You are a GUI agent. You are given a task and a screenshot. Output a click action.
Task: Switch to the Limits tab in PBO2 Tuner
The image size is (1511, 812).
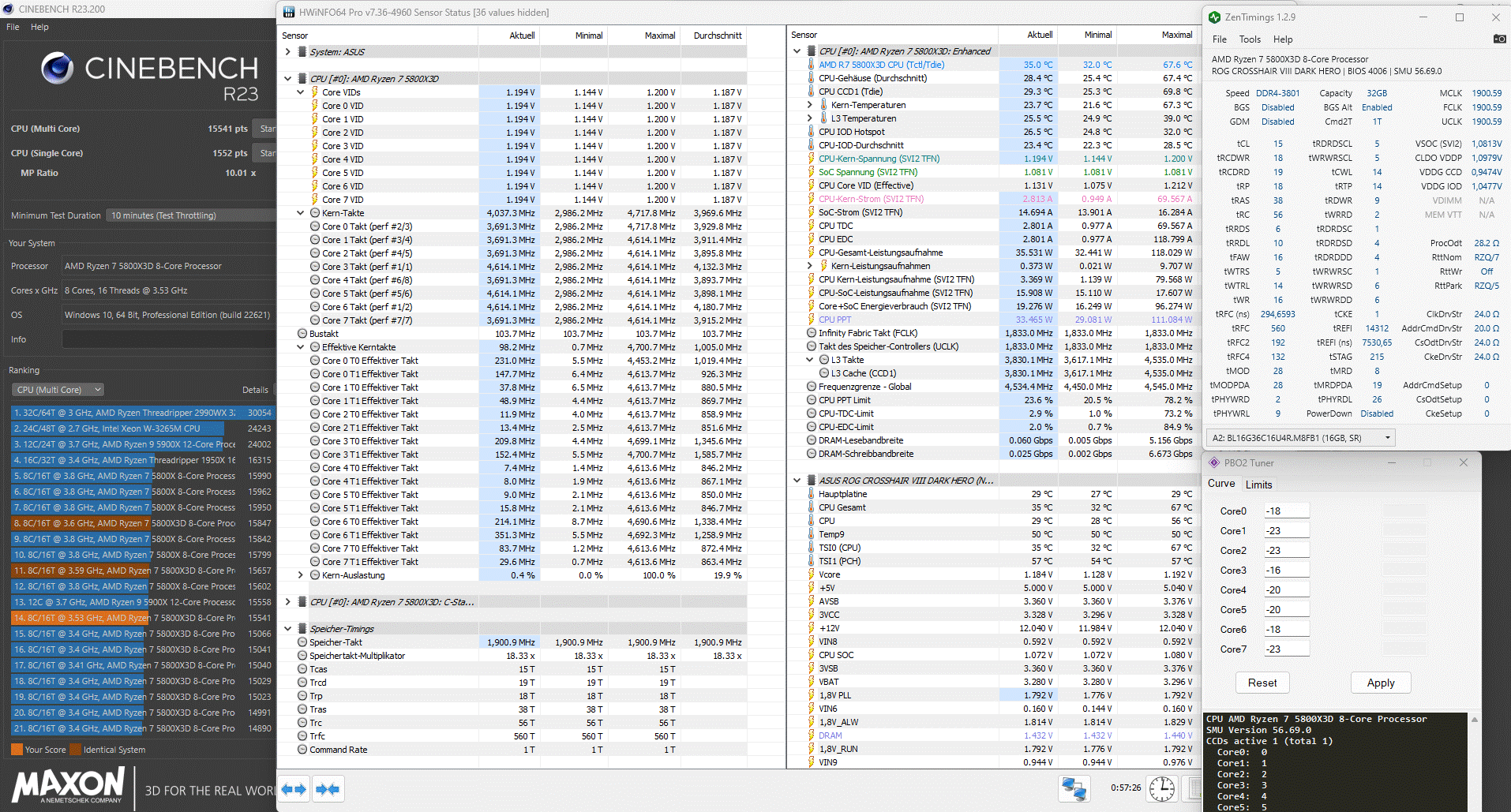pyautogui.click(x=1259, y=485)
